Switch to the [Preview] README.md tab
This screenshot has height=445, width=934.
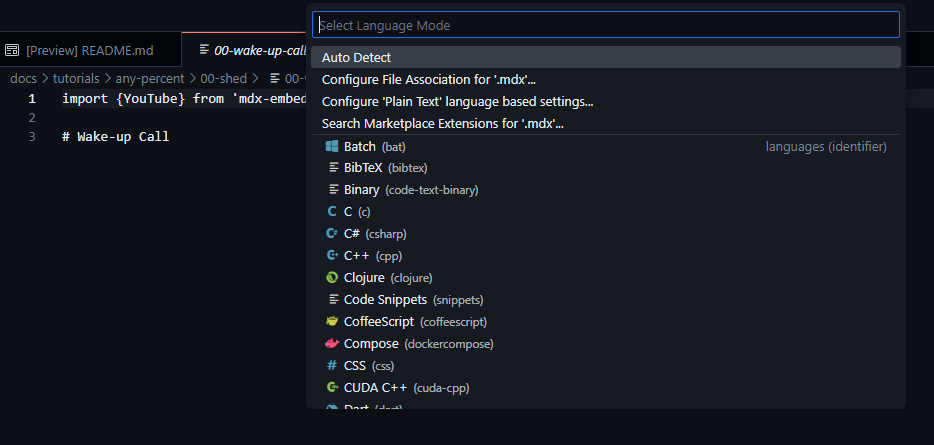89,50
